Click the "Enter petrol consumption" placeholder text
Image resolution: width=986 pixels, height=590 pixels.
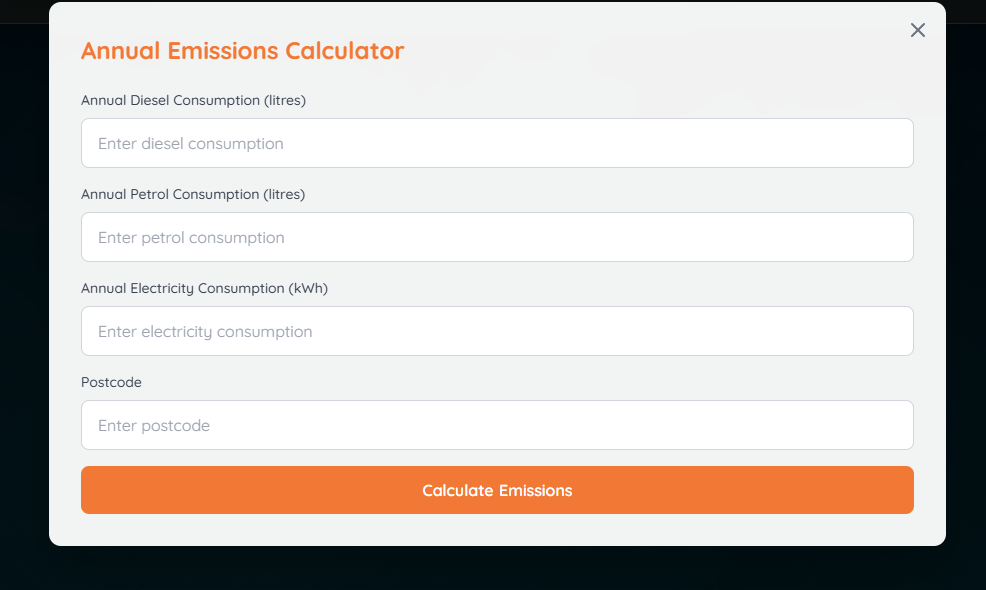coord(191,238)
